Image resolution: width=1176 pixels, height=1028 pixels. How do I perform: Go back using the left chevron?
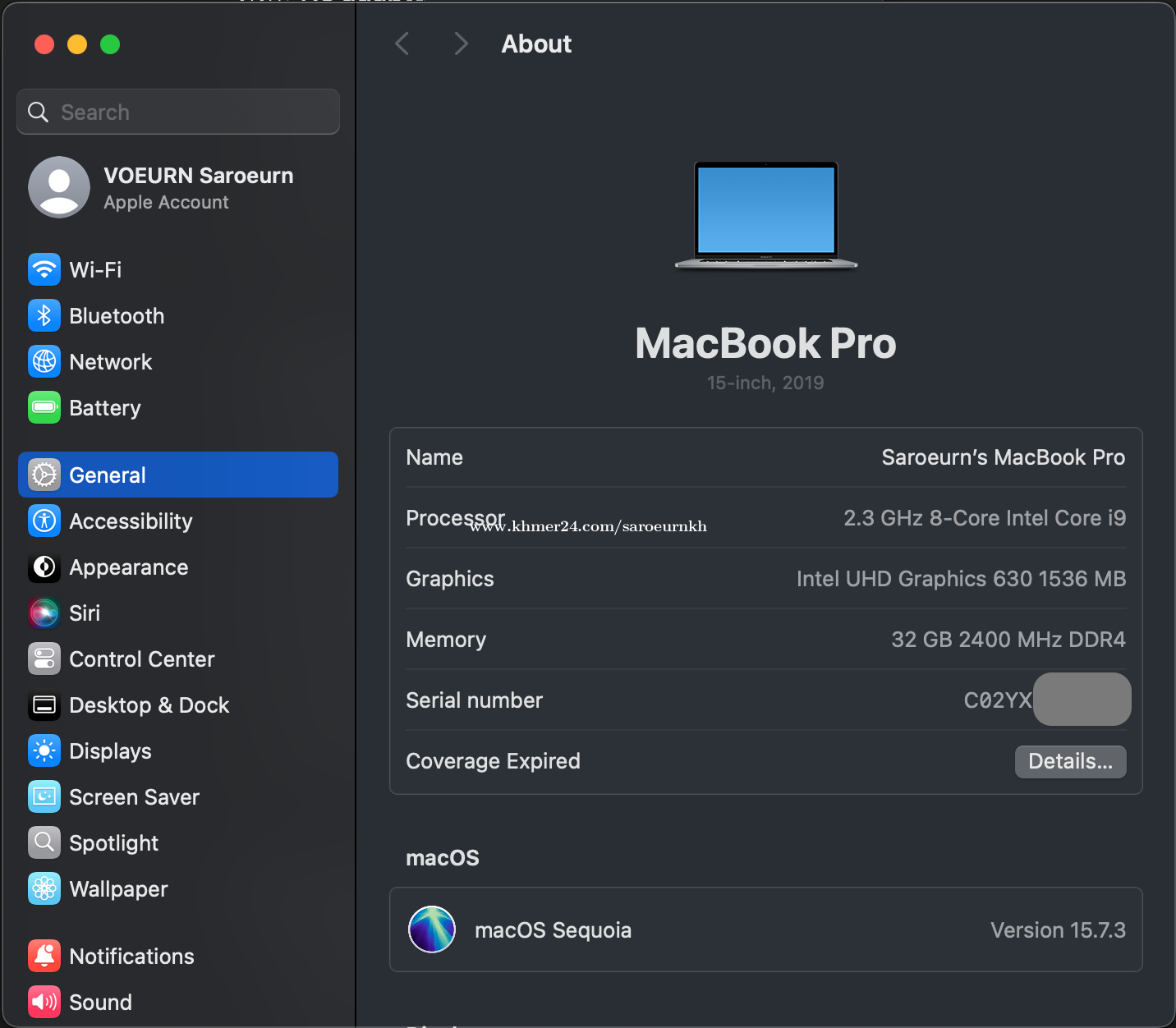coord(402,44)
